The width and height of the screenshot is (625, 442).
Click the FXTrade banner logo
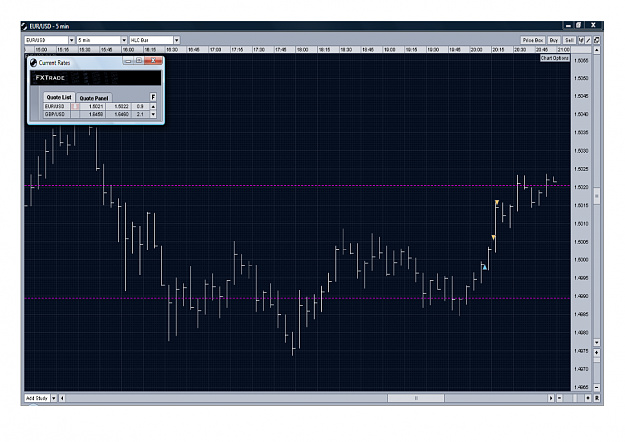(x=50, y=78)
